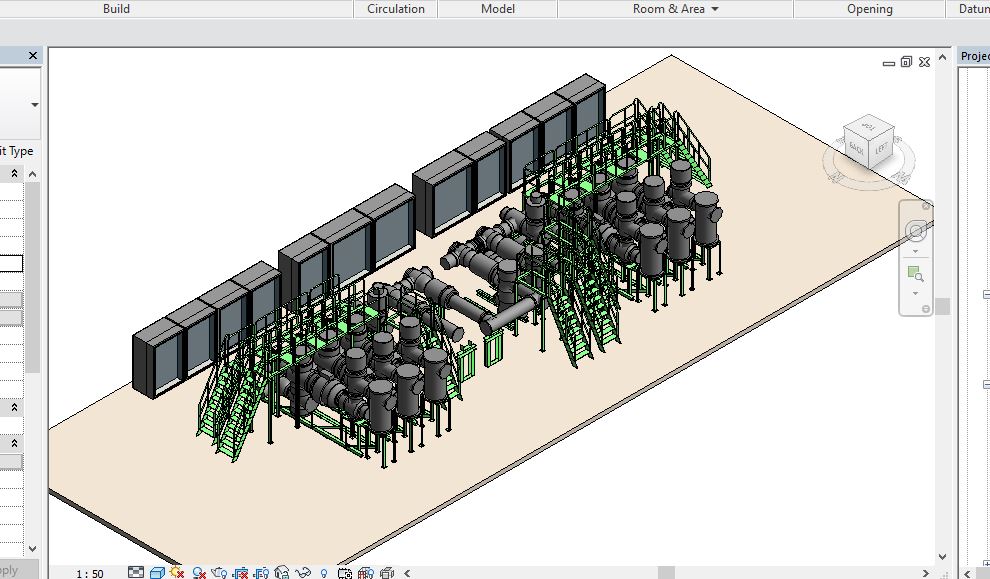Click the Unlocked 3D View house icon
This screenshot has width=990, height=579.
282,573
